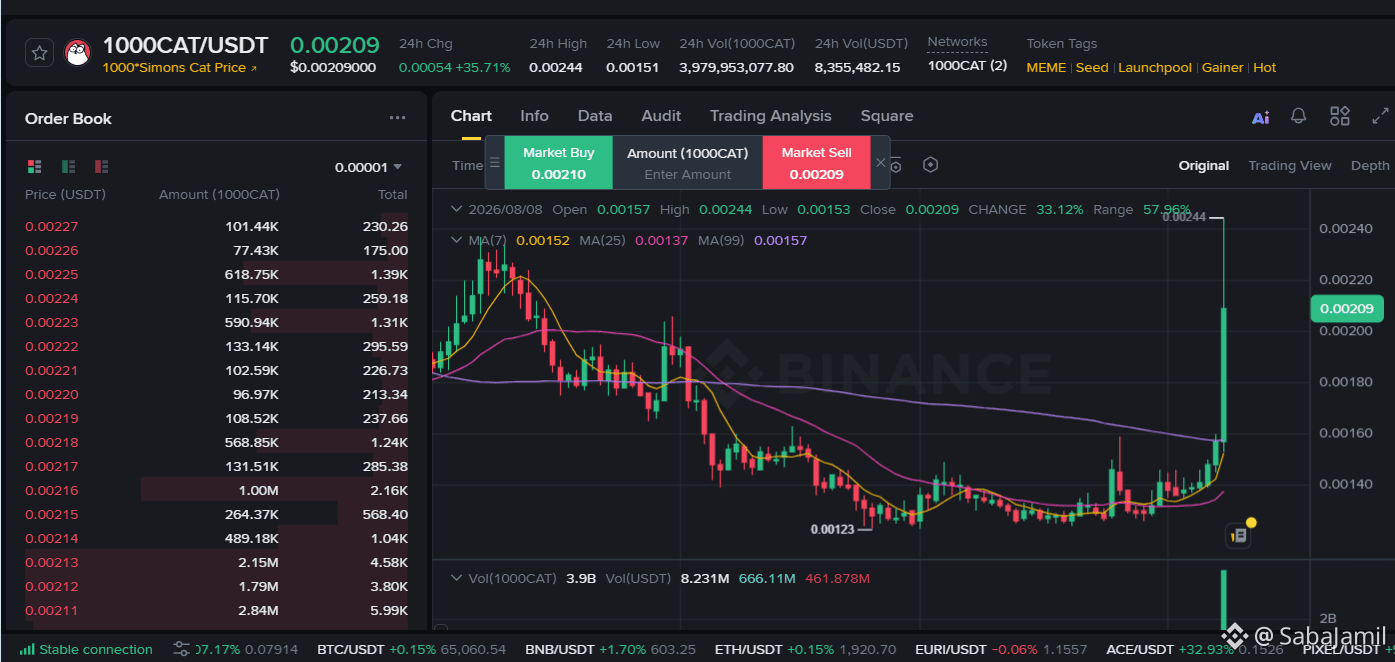Screen dimensions: 1395x662
Task: Open the Order Book more options menu
Action: [397, 118]
